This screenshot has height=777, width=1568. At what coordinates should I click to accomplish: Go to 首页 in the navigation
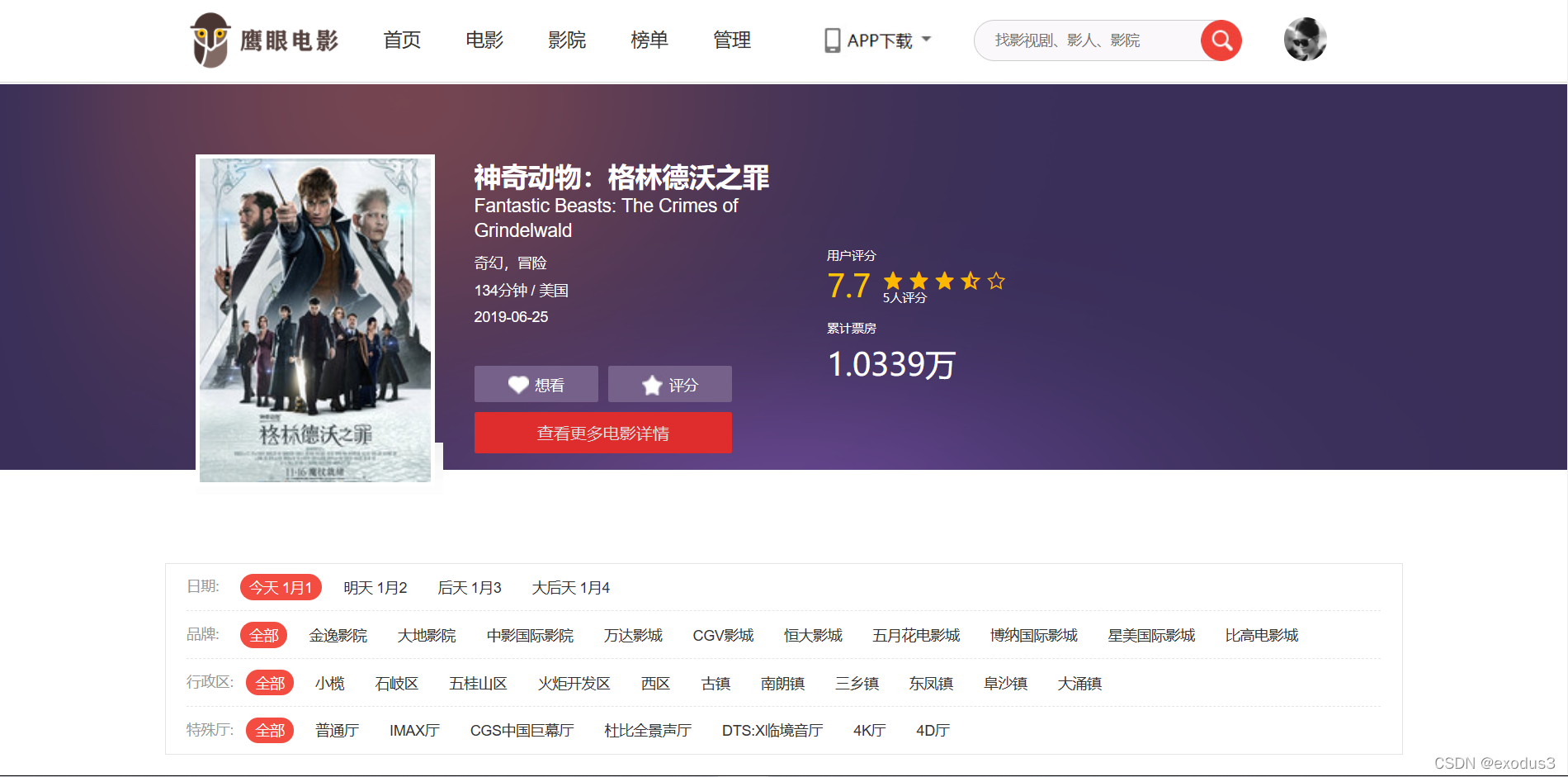(402, 40)
